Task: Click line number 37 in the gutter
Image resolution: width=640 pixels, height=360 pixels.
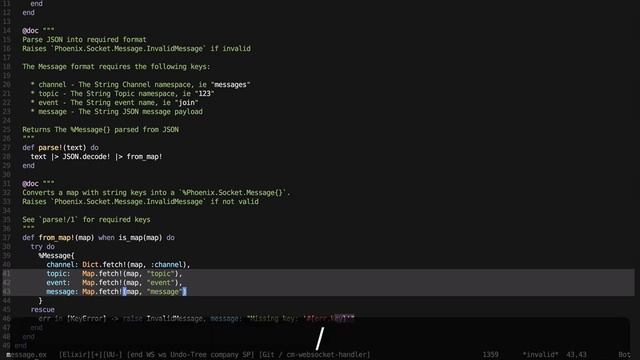Action: point(7,238)
